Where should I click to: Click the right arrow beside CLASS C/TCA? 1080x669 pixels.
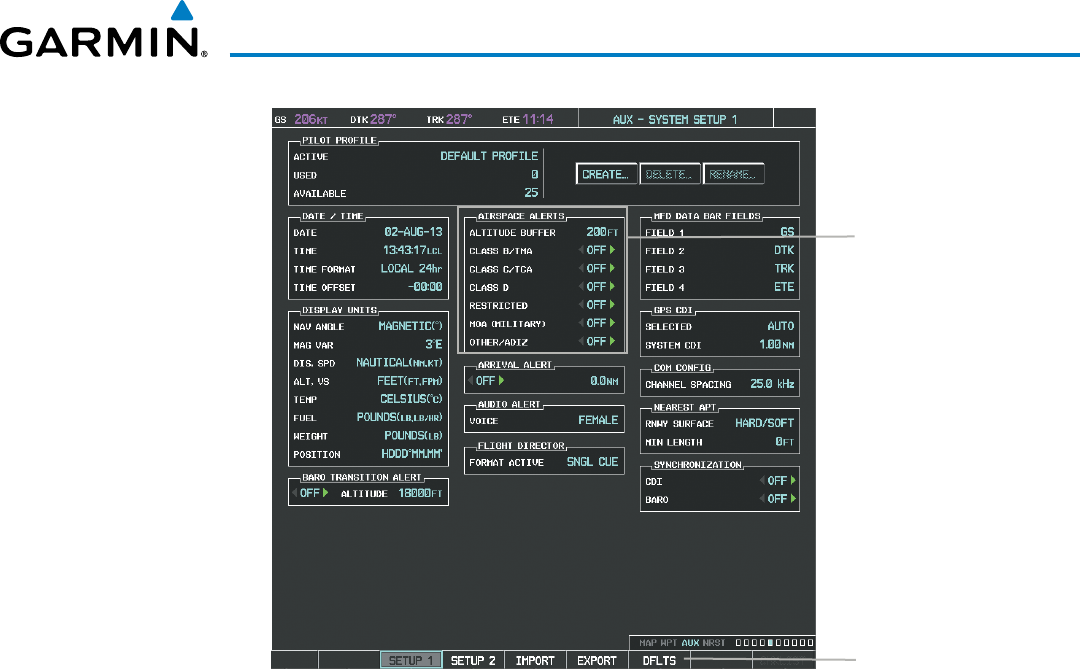tap(612, 269)
